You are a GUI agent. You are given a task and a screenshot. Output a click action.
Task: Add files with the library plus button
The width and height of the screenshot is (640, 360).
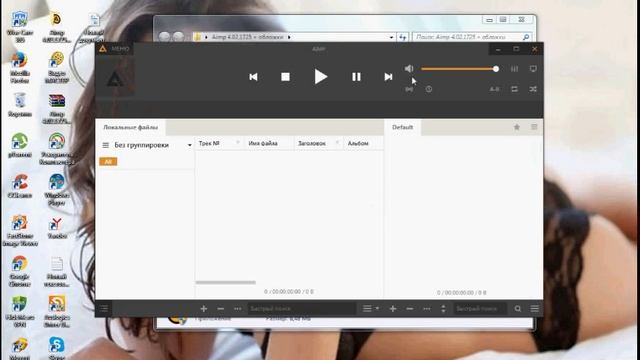pyautogui.click(x=204, y=309)
